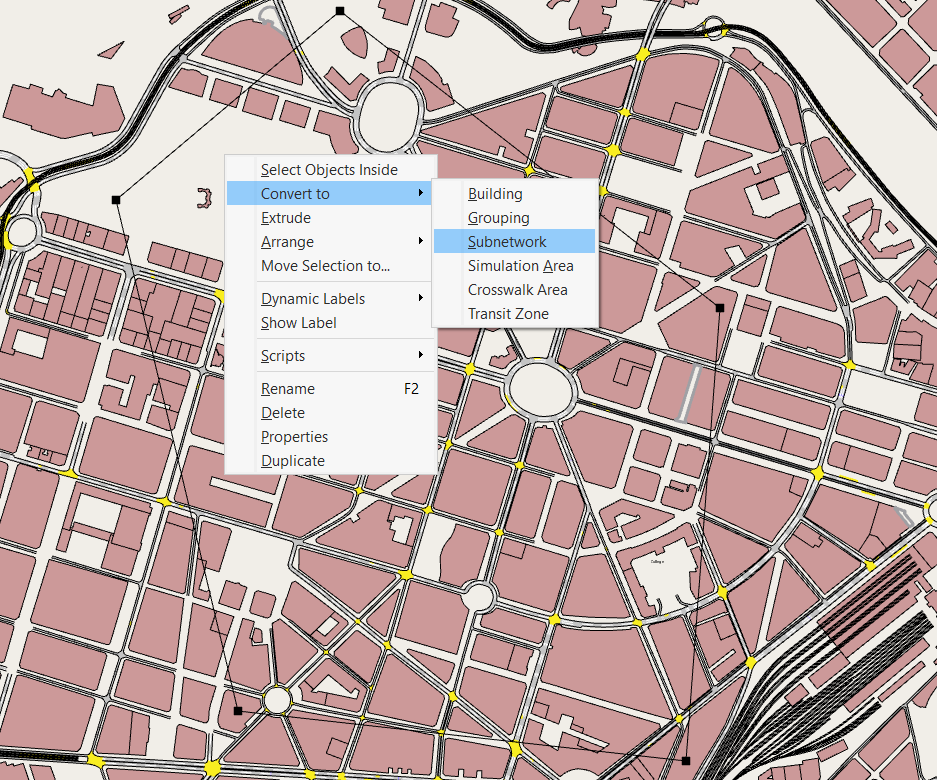Rename the selected polygon
Viewport: 937px width, 780px height.
tap(288, 389)
